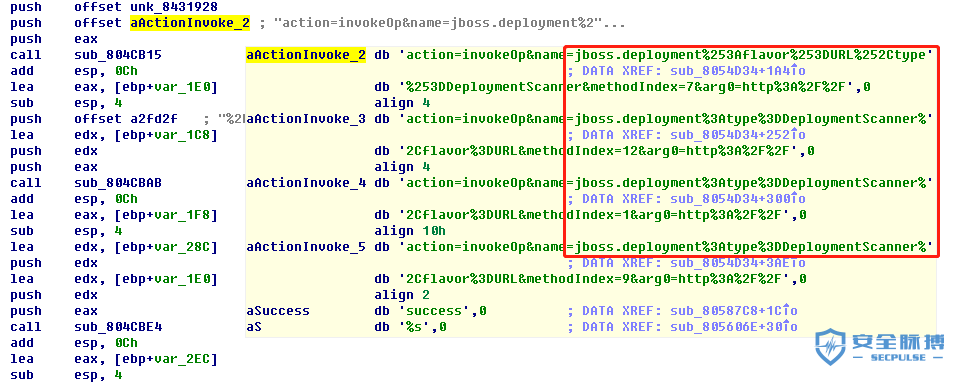This screenshot has width=964, height=382.
Task: Select the aSuccess string label
Action: pos(278,311)
